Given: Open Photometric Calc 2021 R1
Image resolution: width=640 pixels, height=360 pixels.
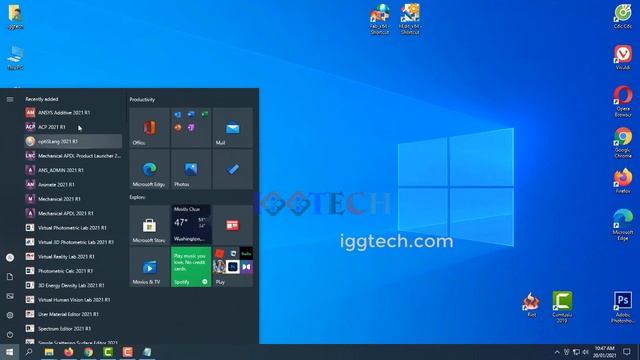Looking at the screenshot, I should pos(73,271).
